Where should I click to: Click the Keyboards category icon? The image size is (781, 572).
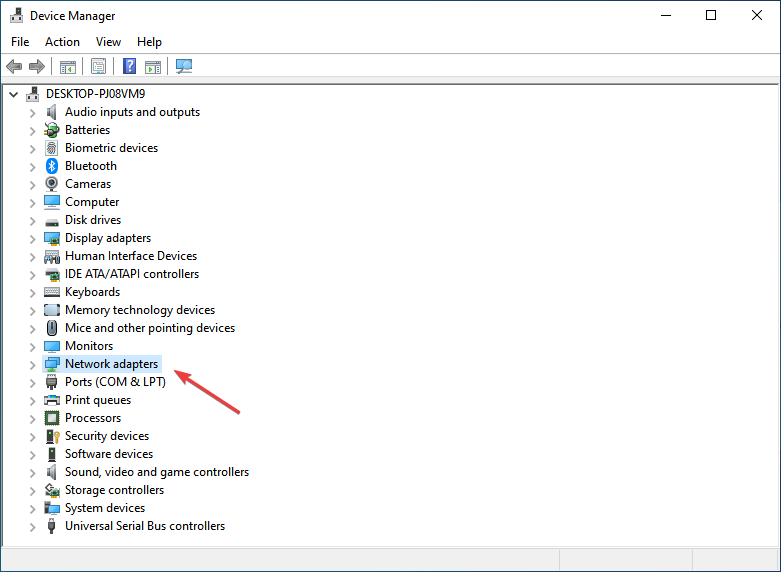click(52, 292)
